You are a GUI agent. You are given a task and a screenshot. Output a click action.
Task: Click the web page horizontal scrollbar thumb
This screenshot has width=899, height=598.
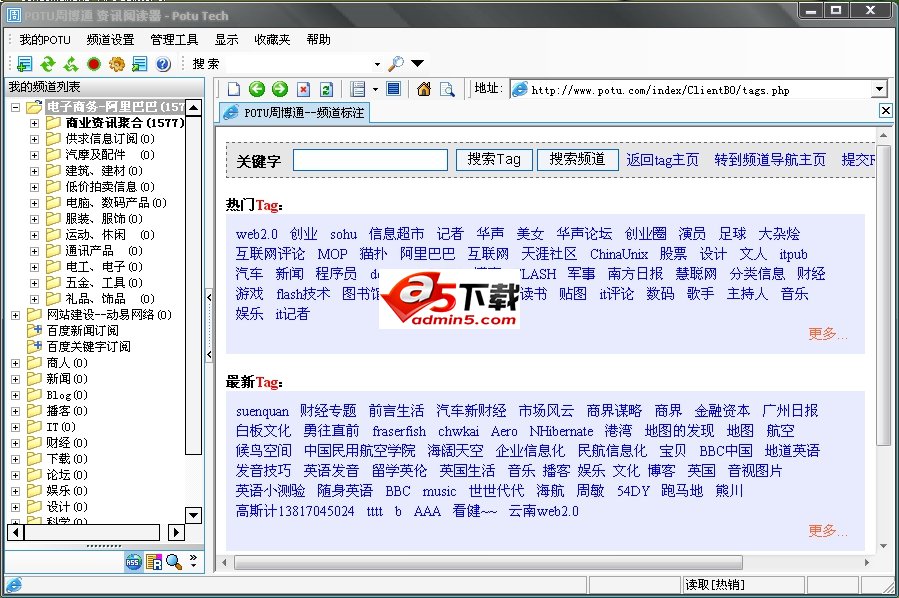point(488,562)
